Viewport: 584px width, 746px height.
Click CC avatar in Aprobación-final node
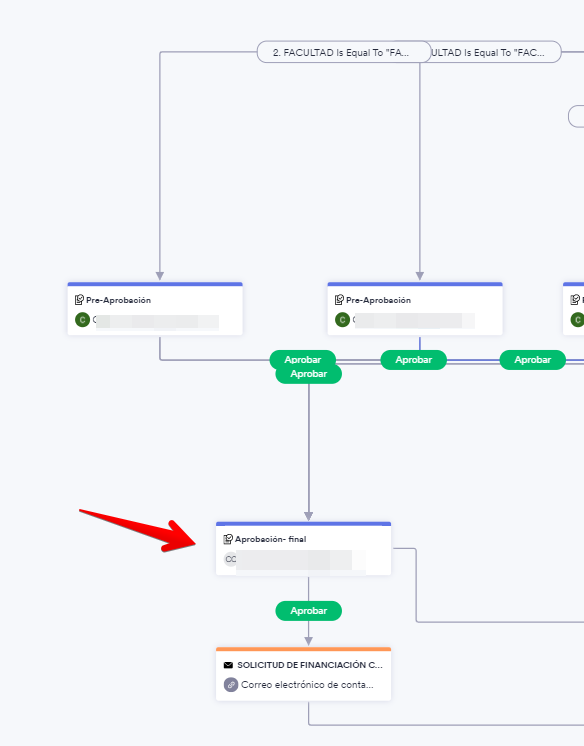(x=230, y=559)
